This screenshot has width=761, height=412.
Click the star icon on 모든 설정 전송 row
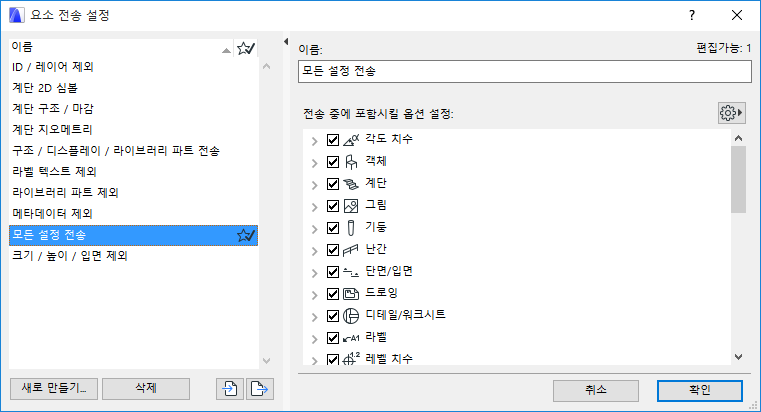(x=246, y=235)
